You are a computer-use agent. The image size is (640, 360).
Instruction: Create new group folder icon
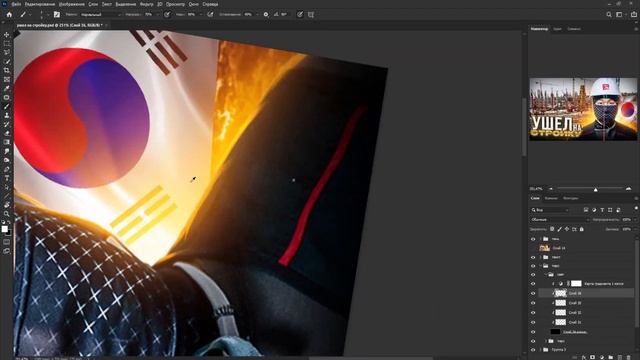tap(611, 358)
